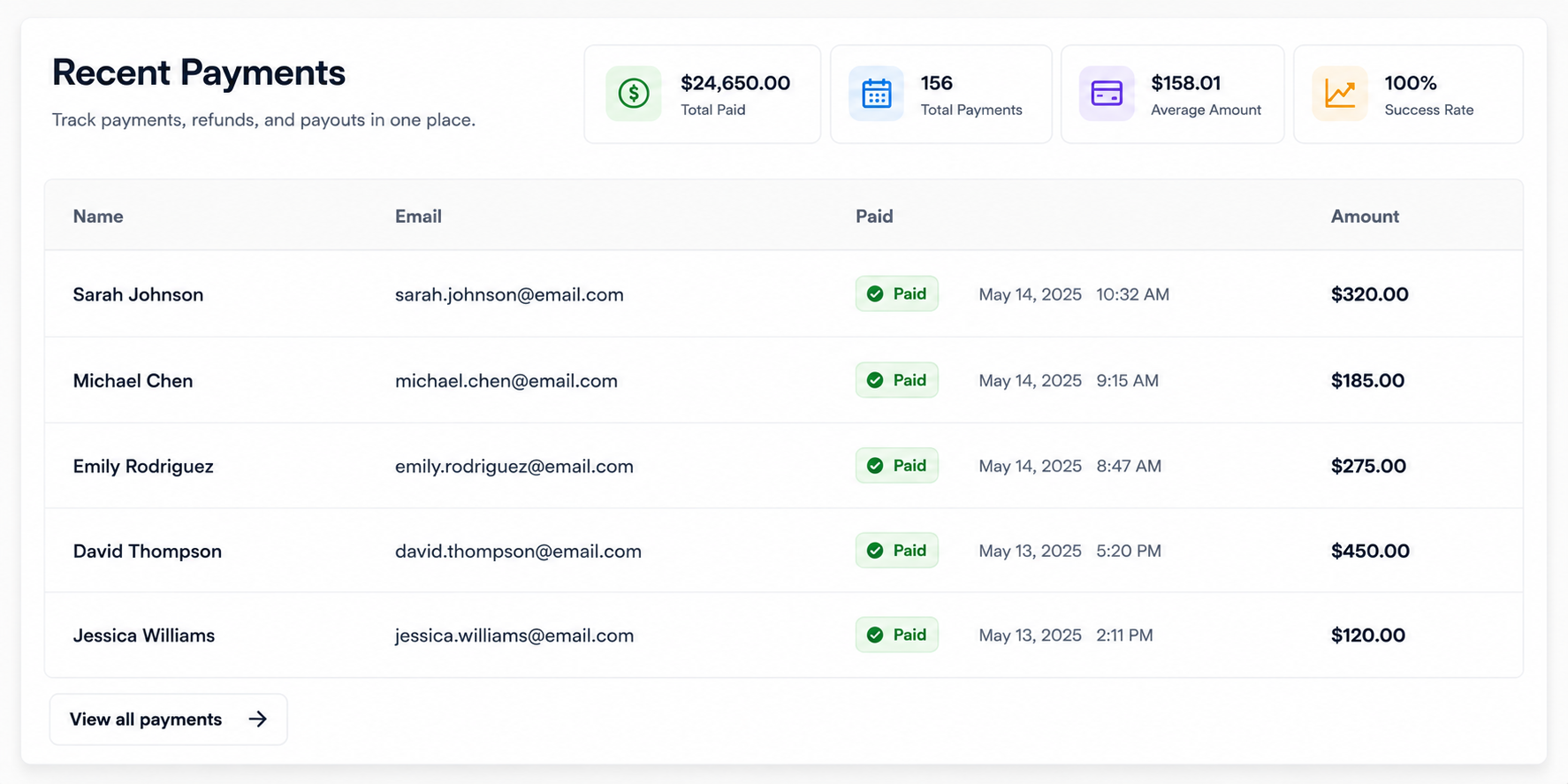This screenshot has height=784, width=1568.
Task: Click emily.rodriguez@email.com
Action: (514, 467)
